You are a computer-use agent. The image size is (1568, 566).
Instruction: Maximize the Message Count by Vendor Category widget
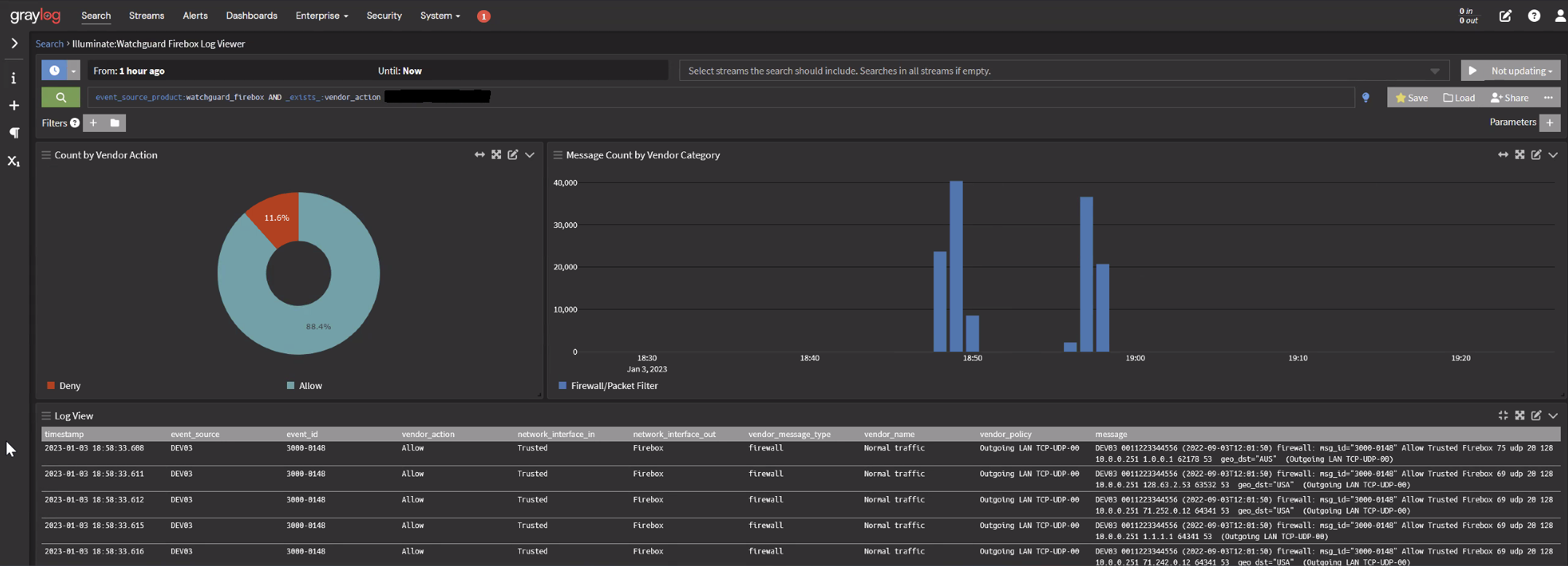point(1519,154)
